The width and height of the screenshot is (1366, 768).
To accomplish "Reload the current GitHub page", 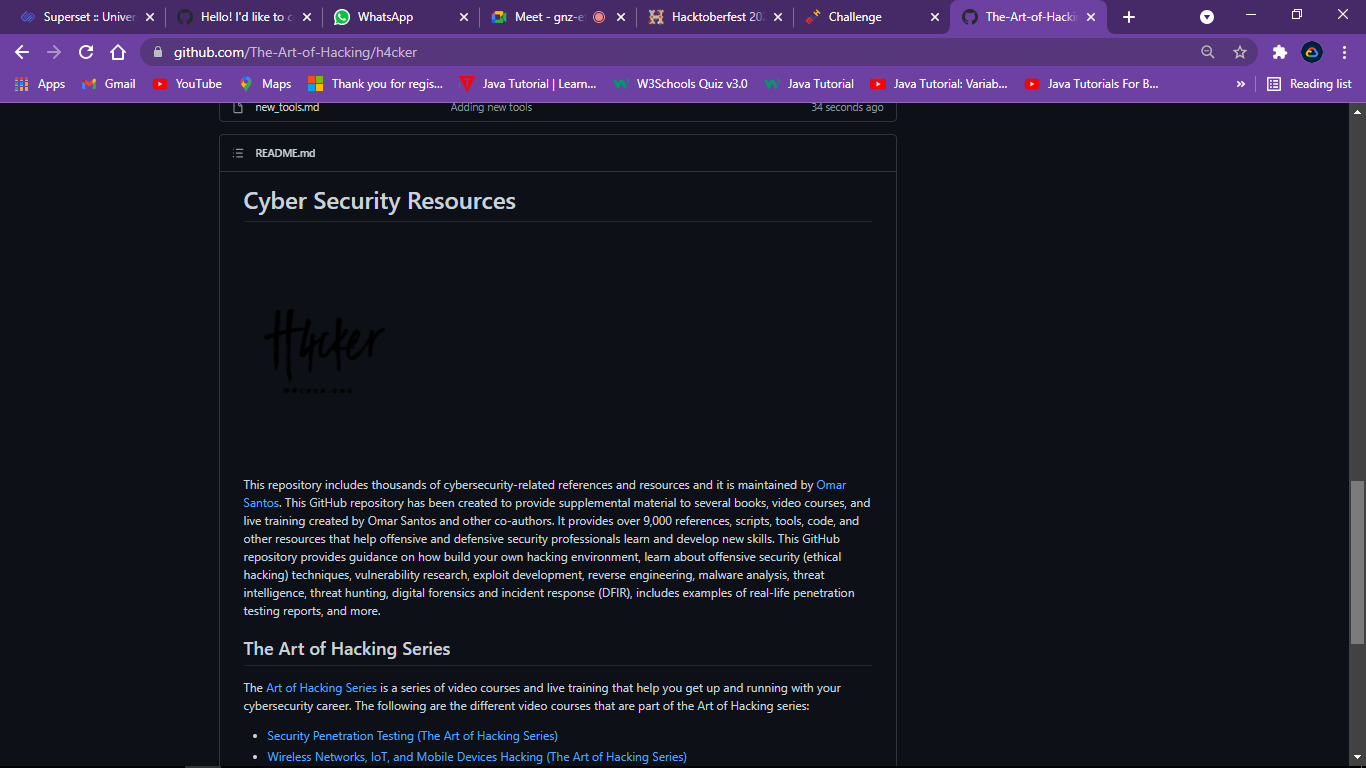I will [x=86, y=52].
